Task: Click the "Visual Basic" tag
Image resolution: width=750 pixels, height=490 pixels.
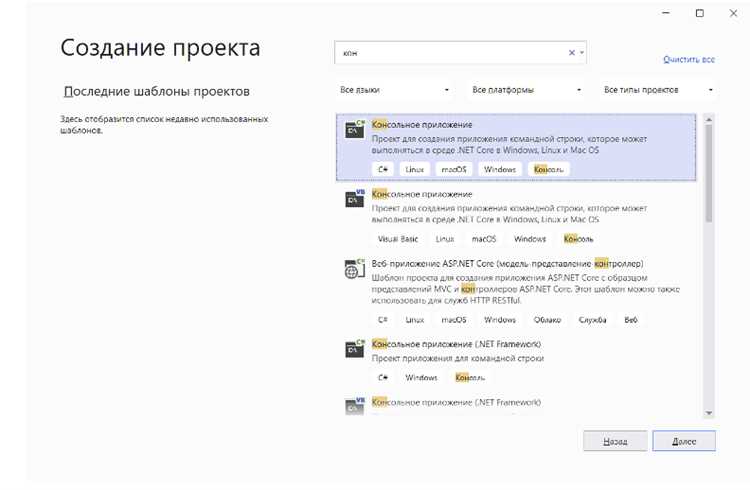Action: click(x=398, y=239)
